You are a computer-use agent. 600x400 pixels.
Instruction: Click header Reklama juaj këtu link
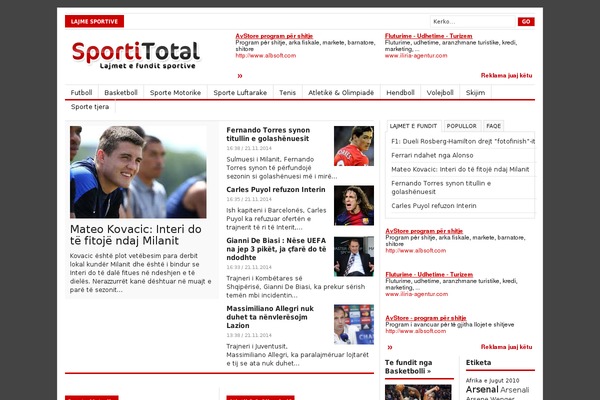pyautogui.click(x=506, y=75)
